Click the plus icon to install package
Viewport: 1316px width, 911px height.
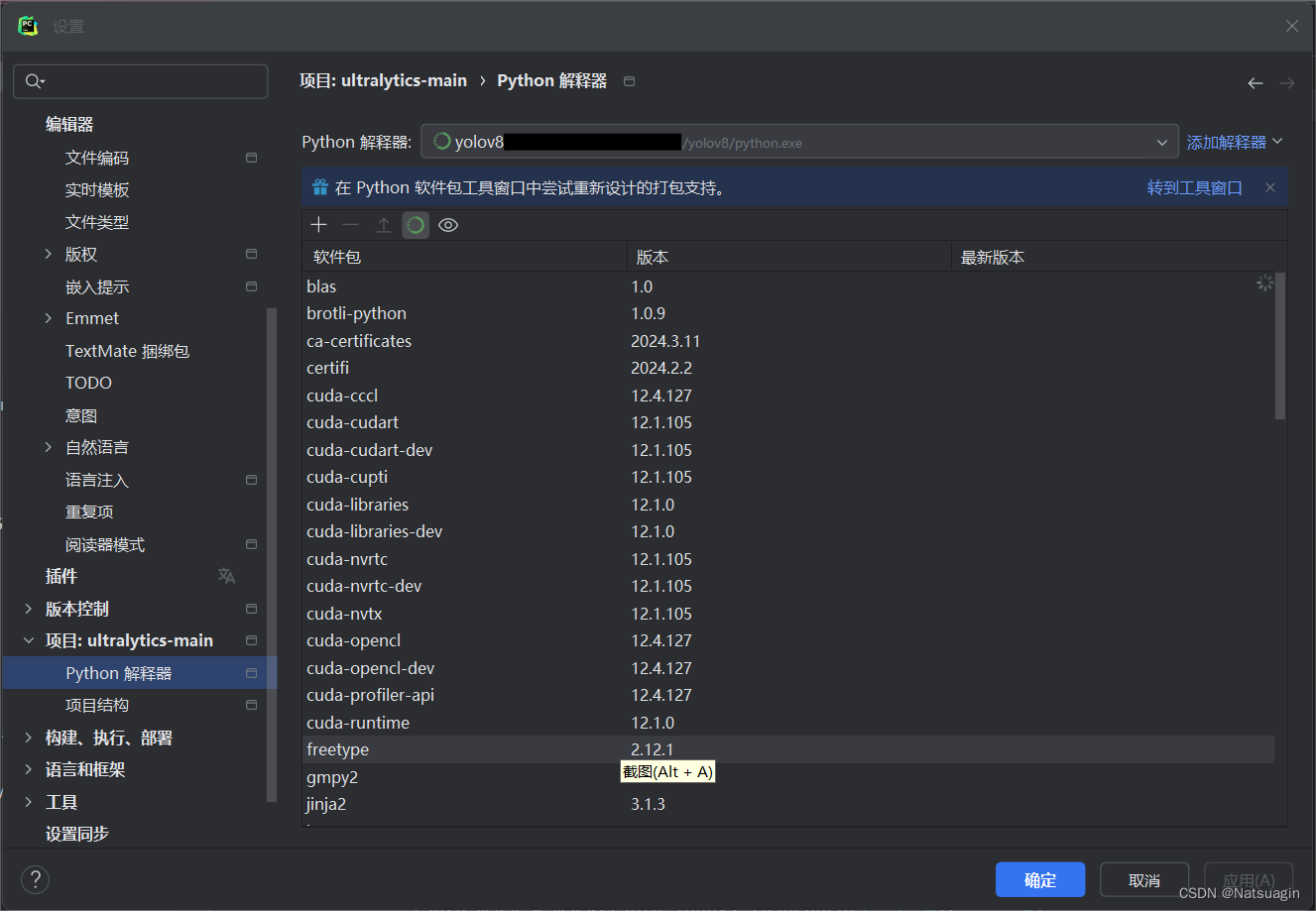[x=318, y=225]
